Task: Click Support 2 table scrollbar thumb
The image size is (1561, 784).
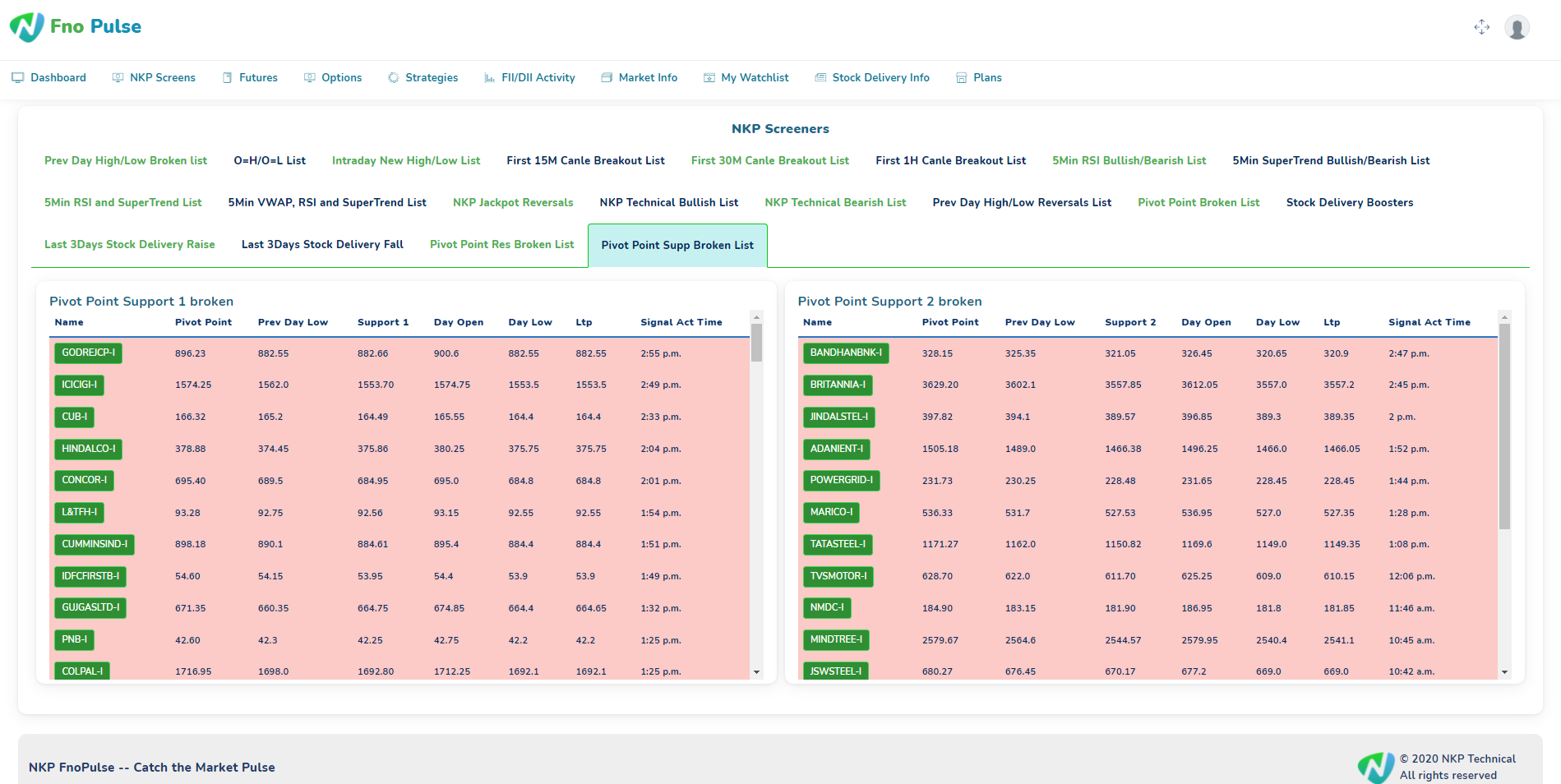Action: pyautogui.click(x=1504, y=427)
